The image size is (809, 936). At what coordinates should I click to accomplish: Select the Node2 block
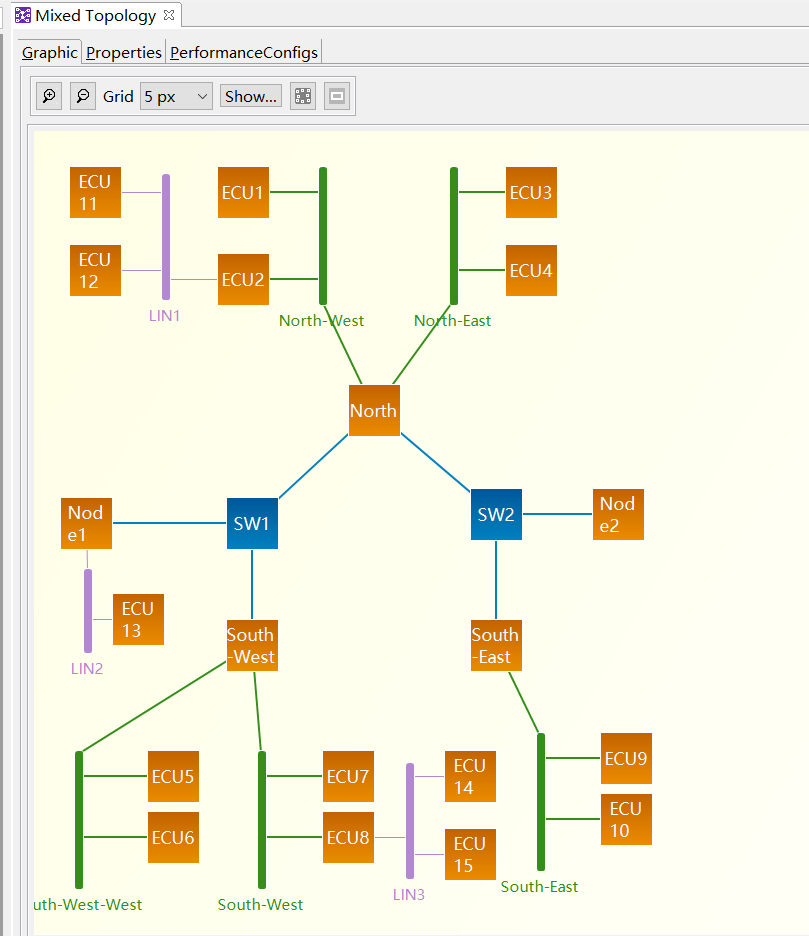point(618,514)
